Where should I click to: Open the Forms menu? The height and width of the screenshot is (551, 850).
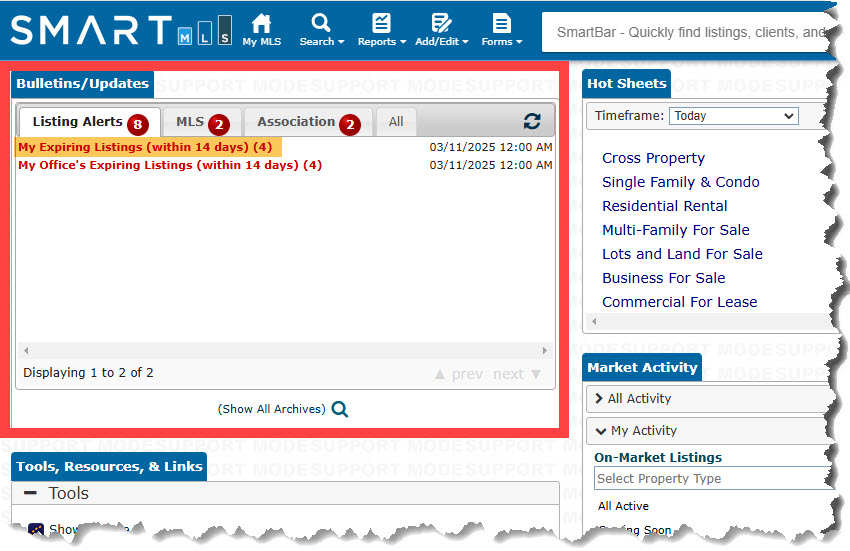[501, 30]
